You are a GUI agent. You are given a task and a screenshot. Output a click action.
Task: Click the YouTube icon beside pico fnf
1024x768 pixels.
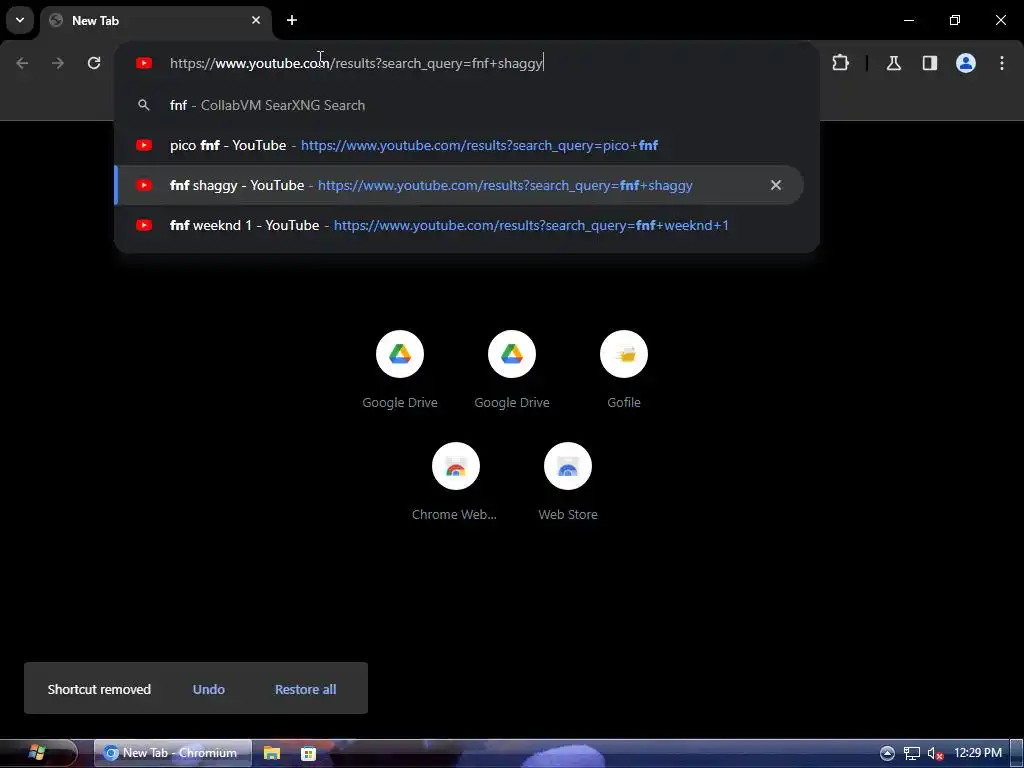pyautogui.click(x=144, y=145)
